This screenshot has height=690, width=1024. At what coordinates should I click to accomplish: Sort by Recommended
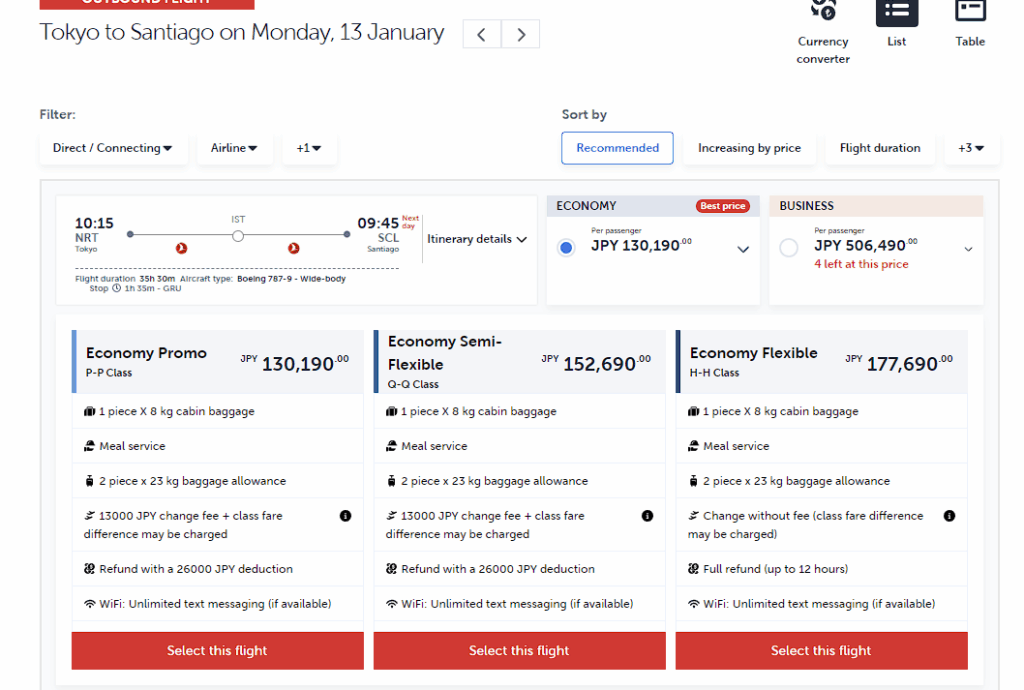coord(617,148)
